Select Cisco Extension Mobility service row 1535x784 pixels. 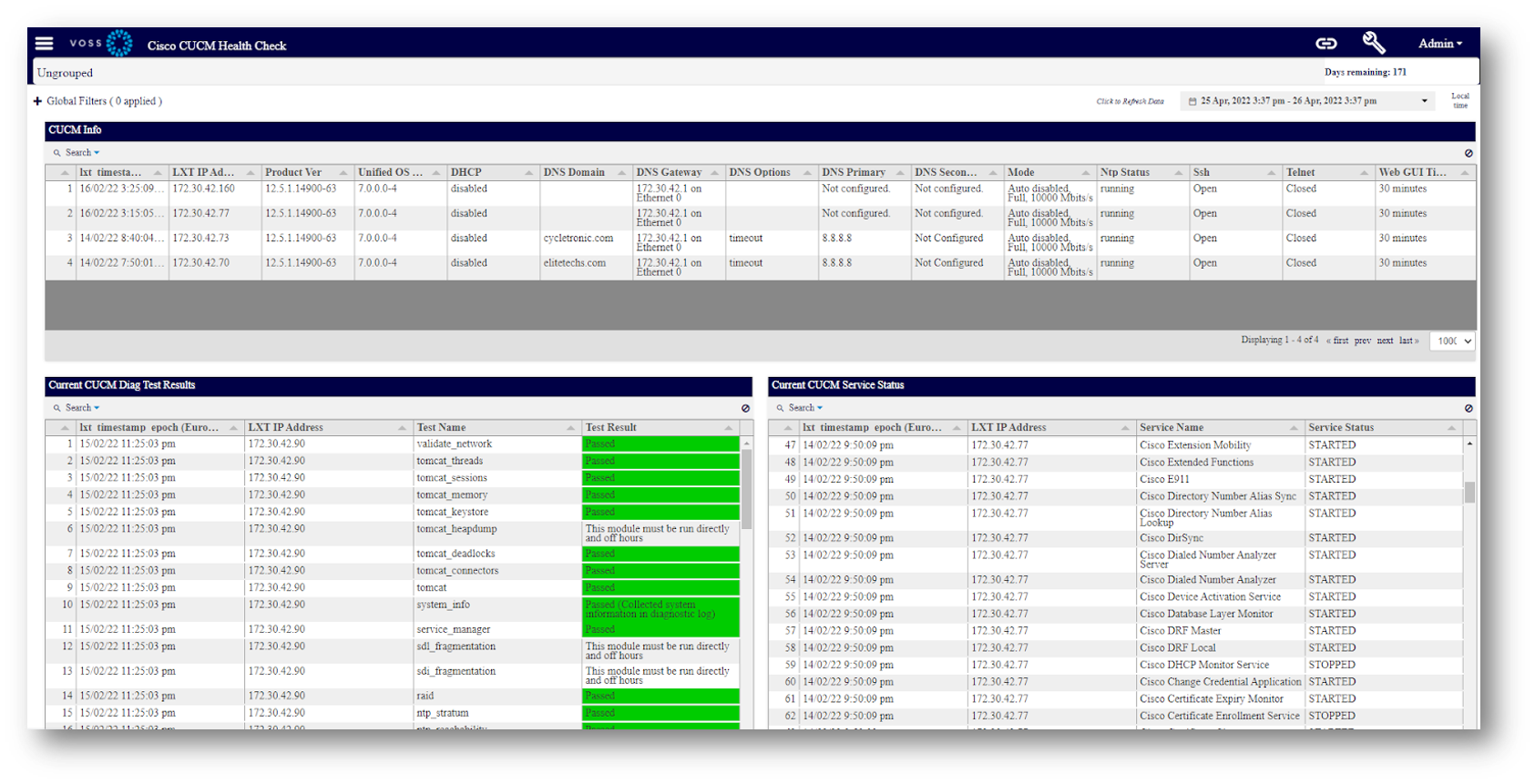1116,445
